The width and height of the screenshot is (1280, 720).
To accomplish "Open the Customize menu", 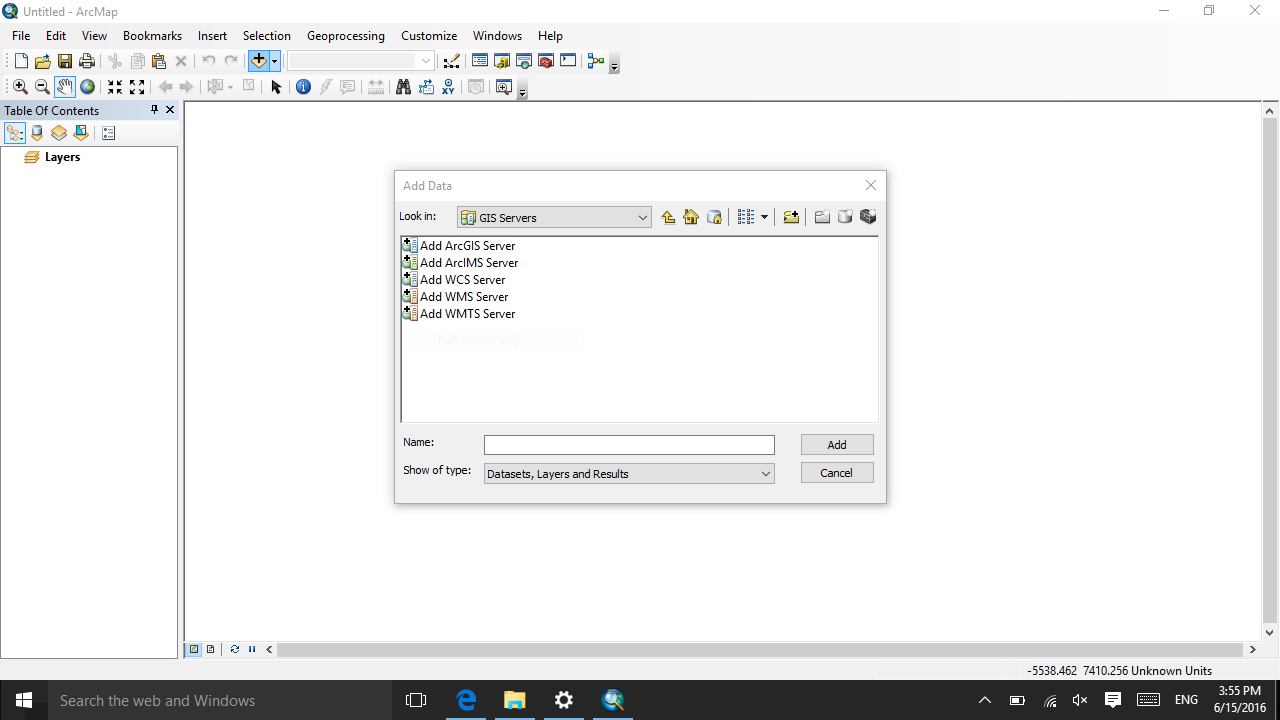I will 429,35.
